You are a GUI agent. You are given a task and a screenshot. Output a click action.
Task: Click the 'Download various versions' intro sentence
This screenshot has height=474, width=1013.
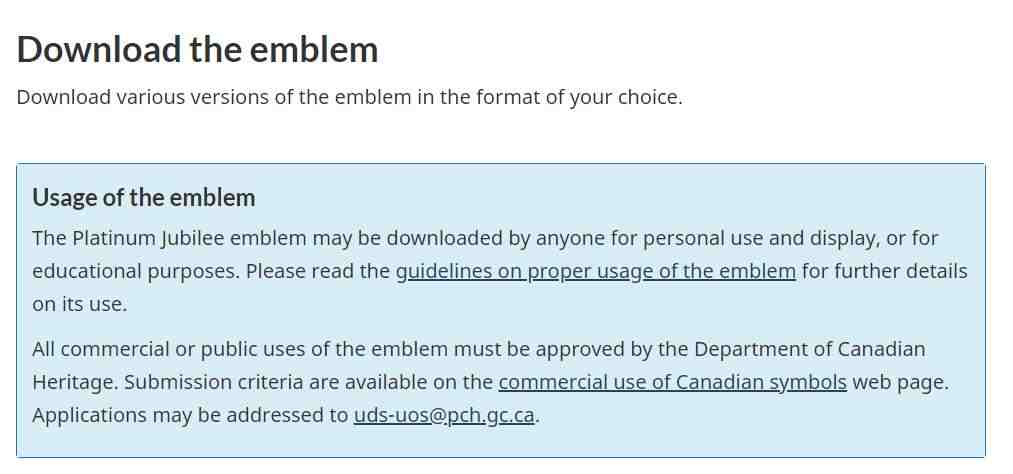click(350, 98)
